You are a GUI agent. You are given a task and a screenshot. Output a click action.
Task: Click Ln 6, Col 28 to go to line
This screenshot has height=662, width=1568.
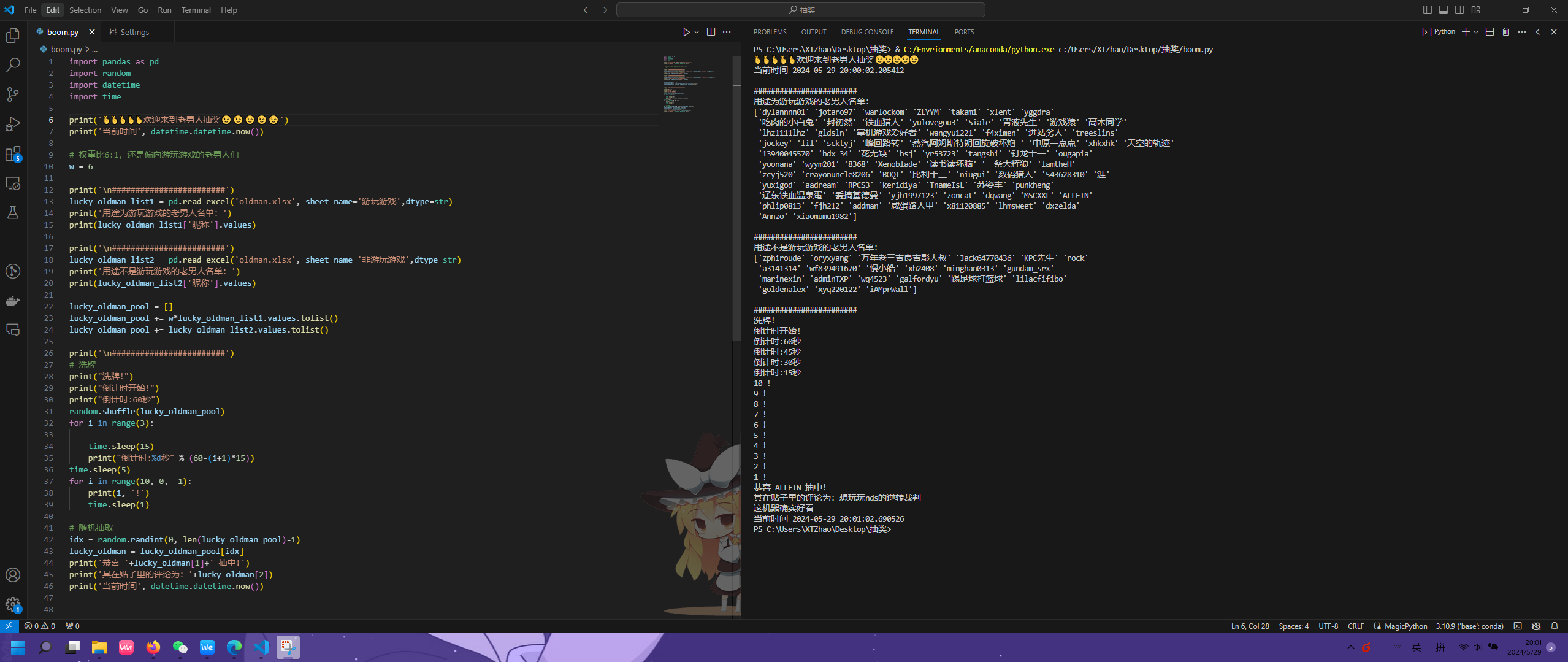pos(1250,626)
